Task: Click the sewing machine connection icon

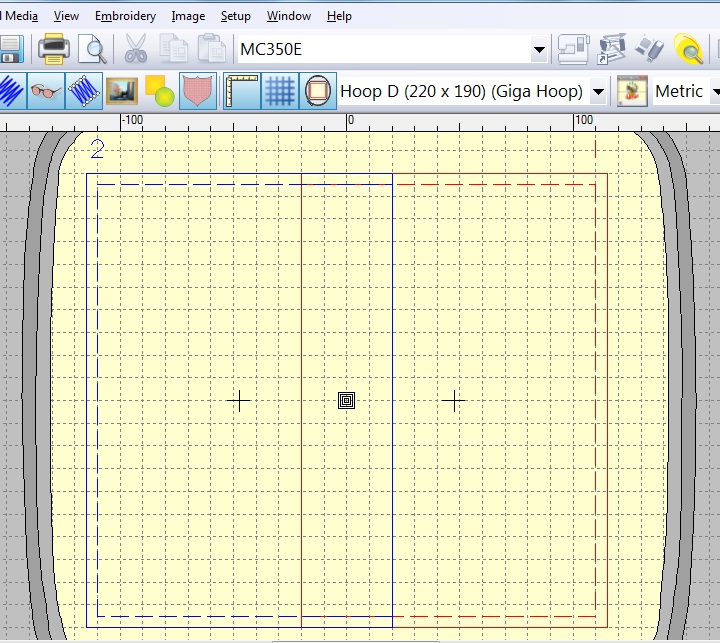Action: [x=574, y=49]
